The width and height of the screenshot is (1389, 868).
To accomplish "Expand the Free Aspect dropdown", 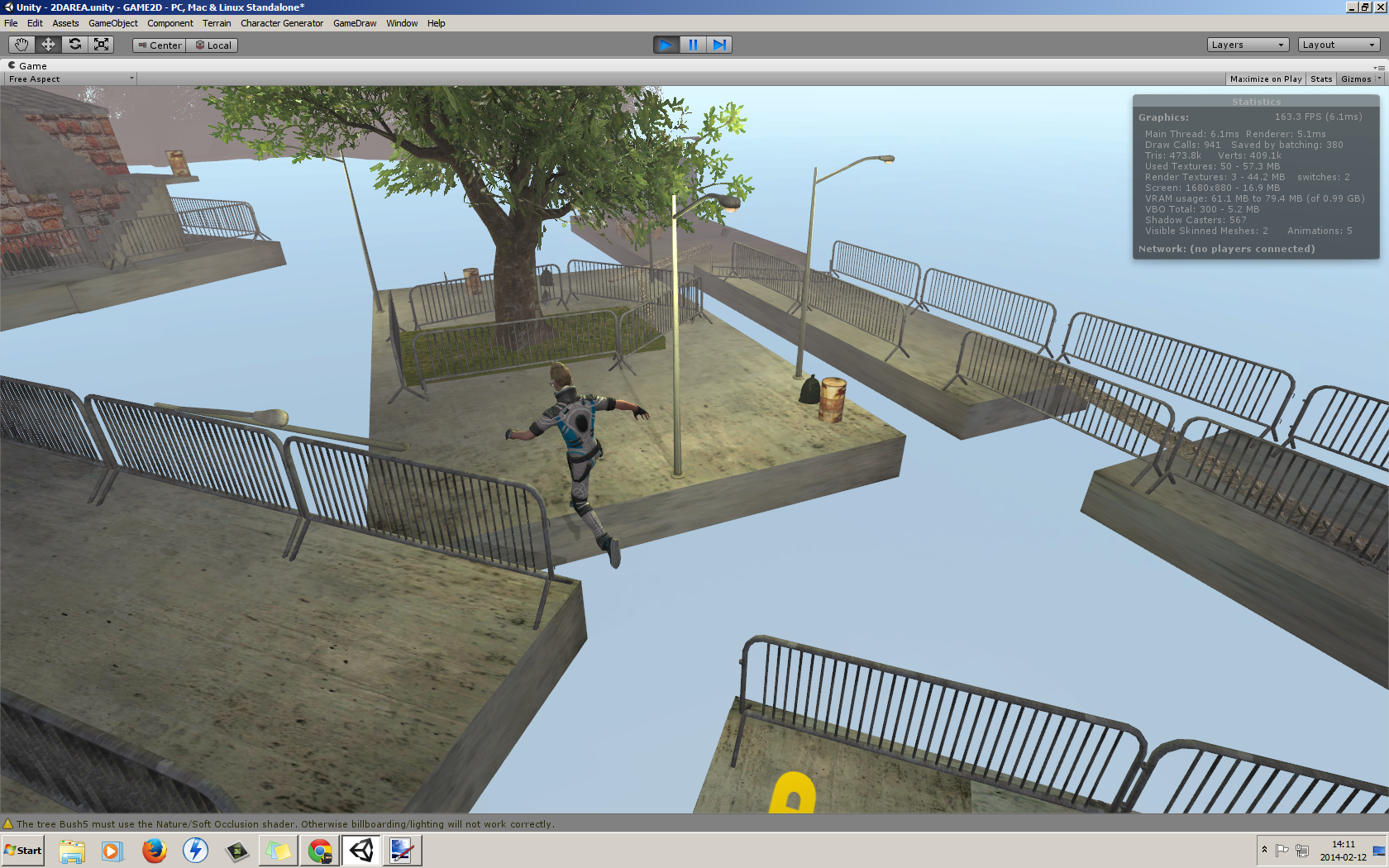I will (x=70, y=79).
